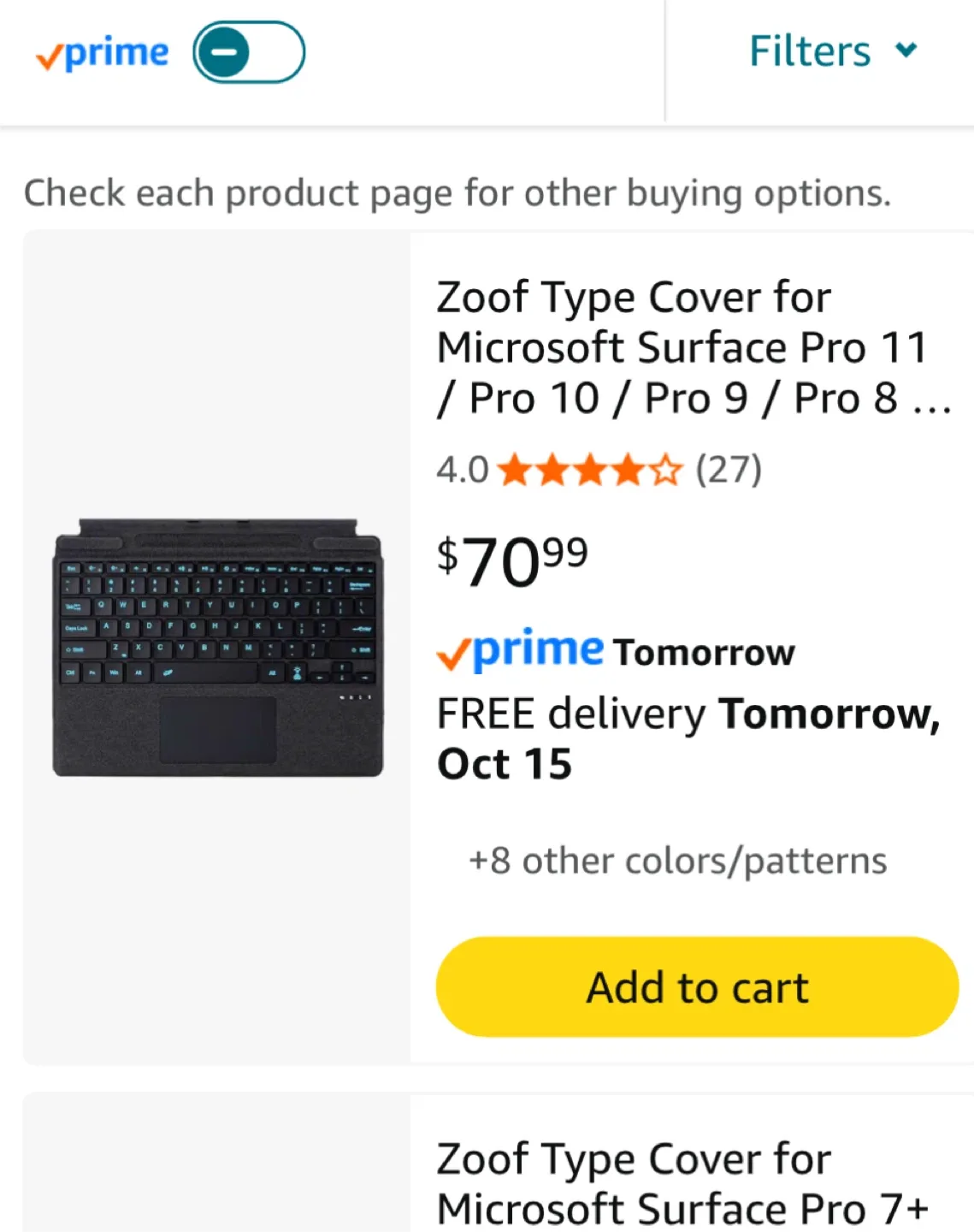Click the review count (27) link
This screenshot has width=974, height=1232.
(729, 469)
